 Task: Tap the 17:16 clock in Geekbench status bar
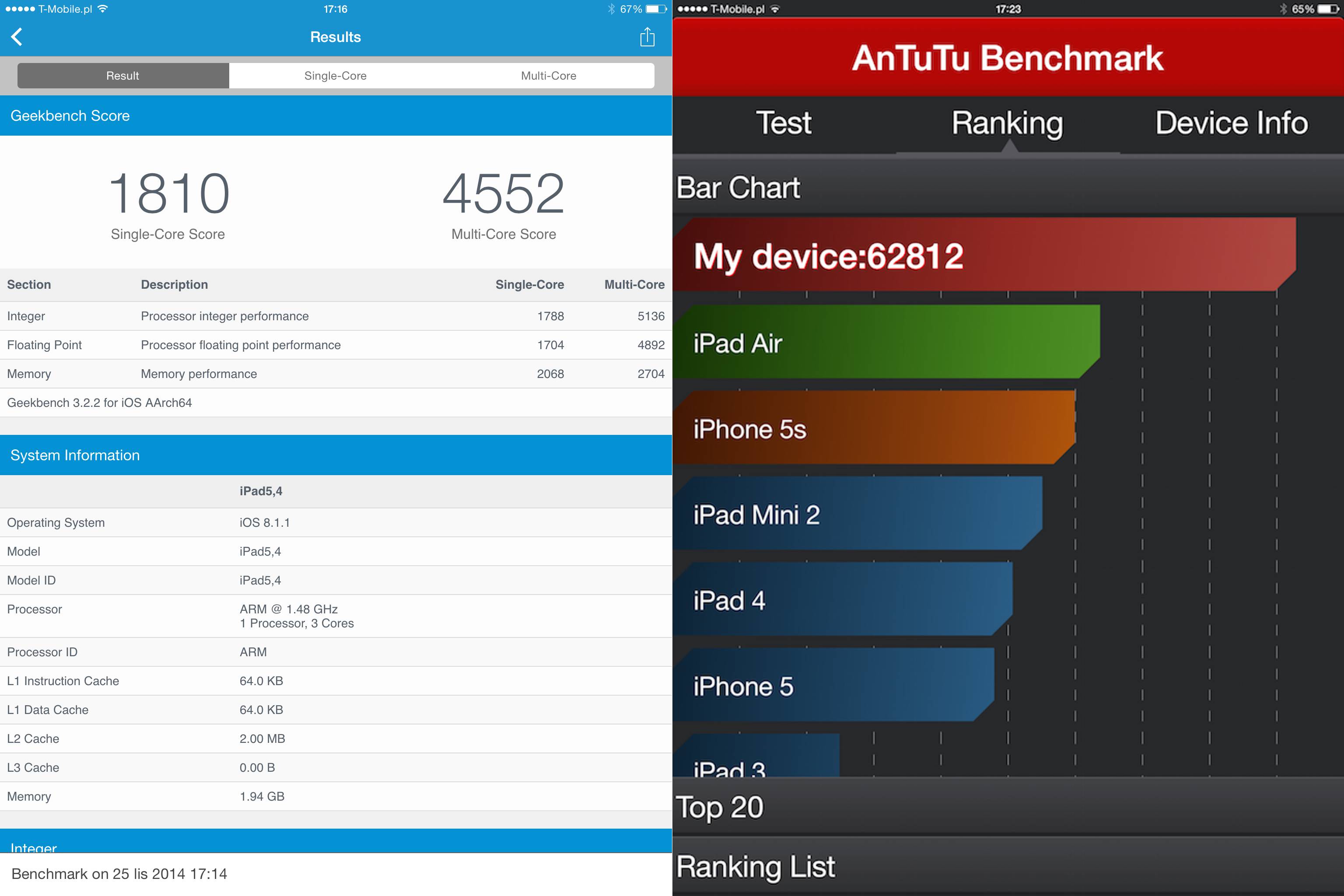(336, 9)
